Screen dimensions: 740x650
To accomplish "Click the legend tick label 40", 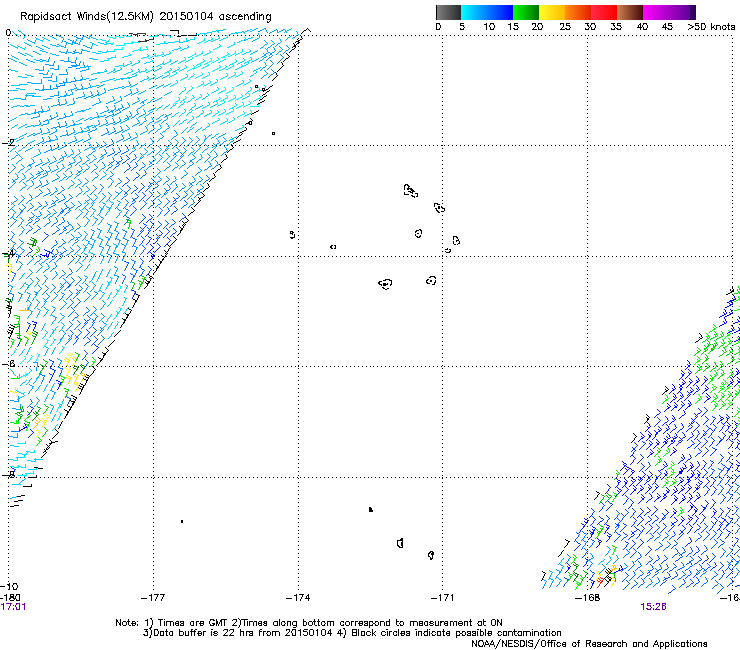I will coord(642,27).
